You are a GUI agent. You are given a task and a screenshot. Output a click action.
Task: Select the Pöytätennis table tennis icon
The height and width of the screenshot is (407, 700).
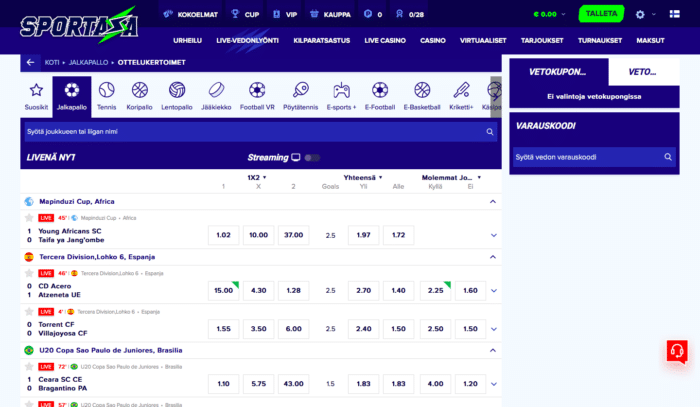click(300, 90)
